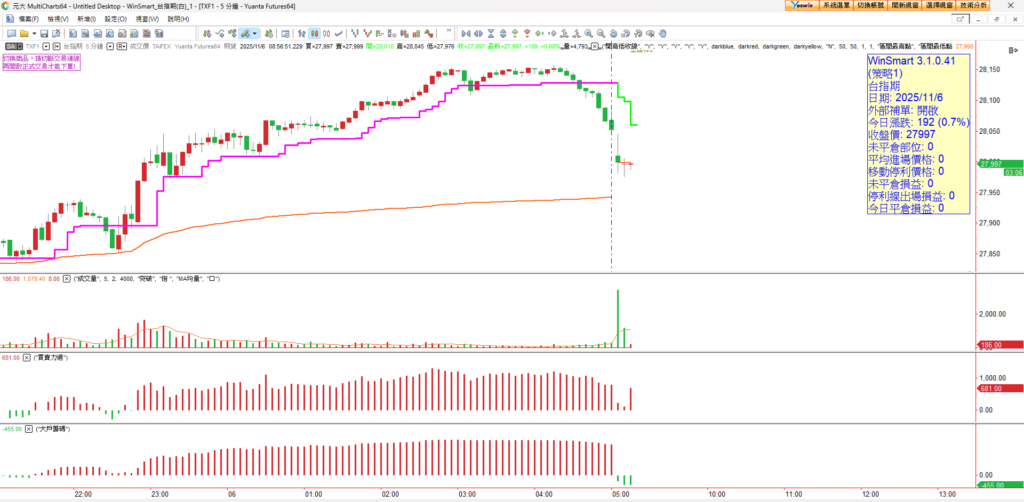1024x502 pixels.
Task: Click the hourglass icon in right toolbar
Action: (490, 33)
